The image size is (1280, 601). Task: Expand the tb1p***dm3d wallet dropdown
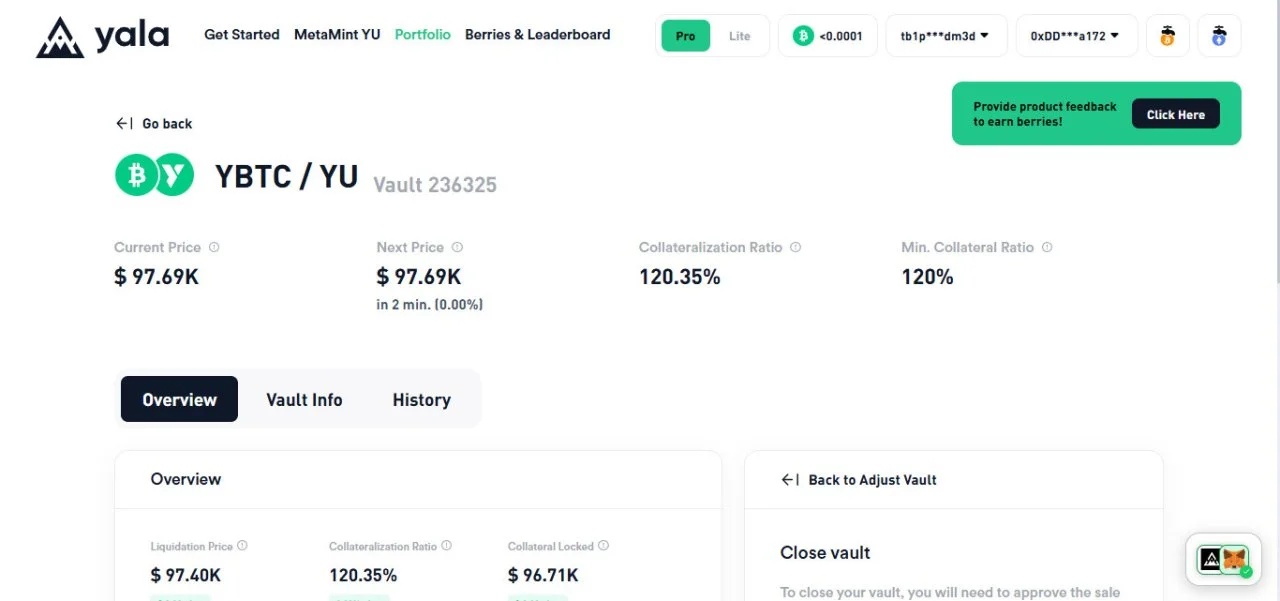945,36
